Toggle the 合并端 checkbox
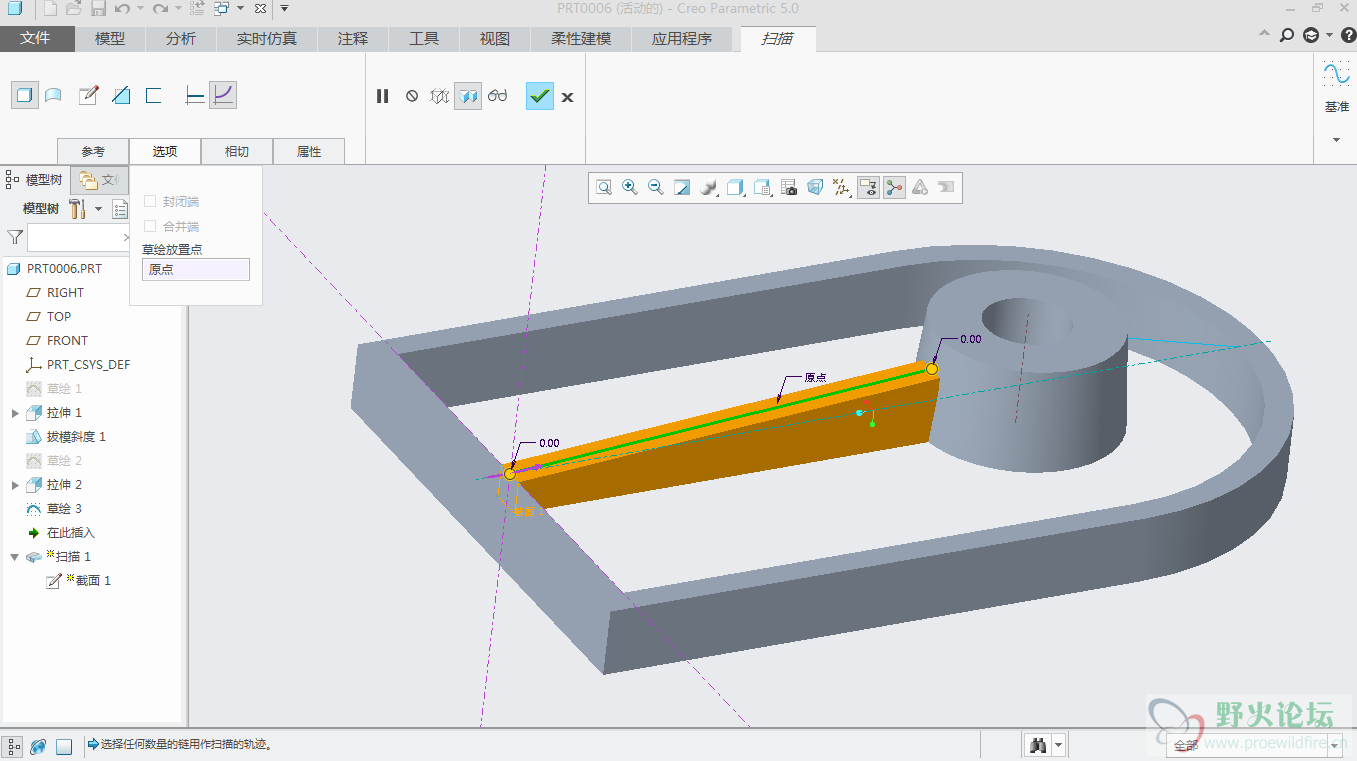1357x761 pixels. coord(150,227)
